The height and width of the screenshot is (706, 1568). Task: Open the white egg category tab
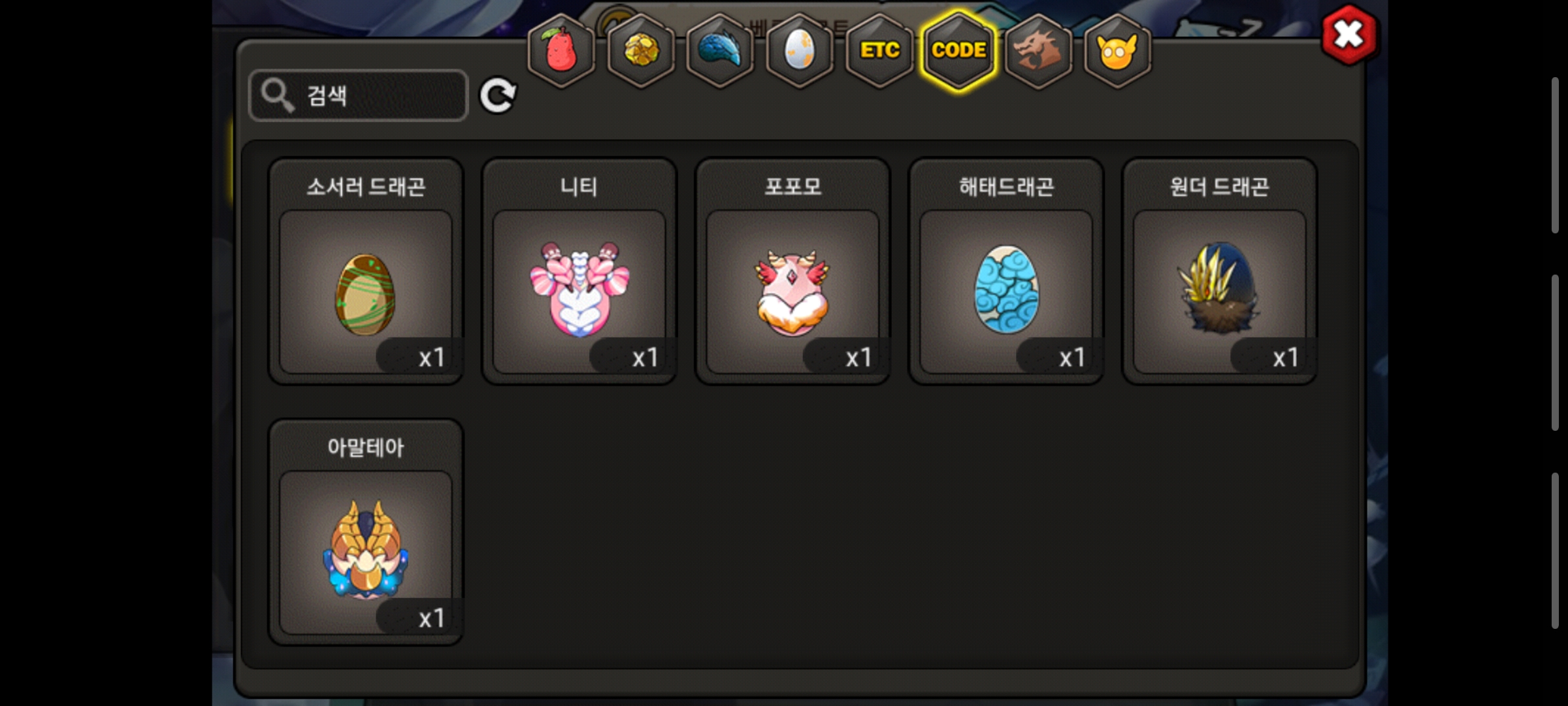click(800, 50)
